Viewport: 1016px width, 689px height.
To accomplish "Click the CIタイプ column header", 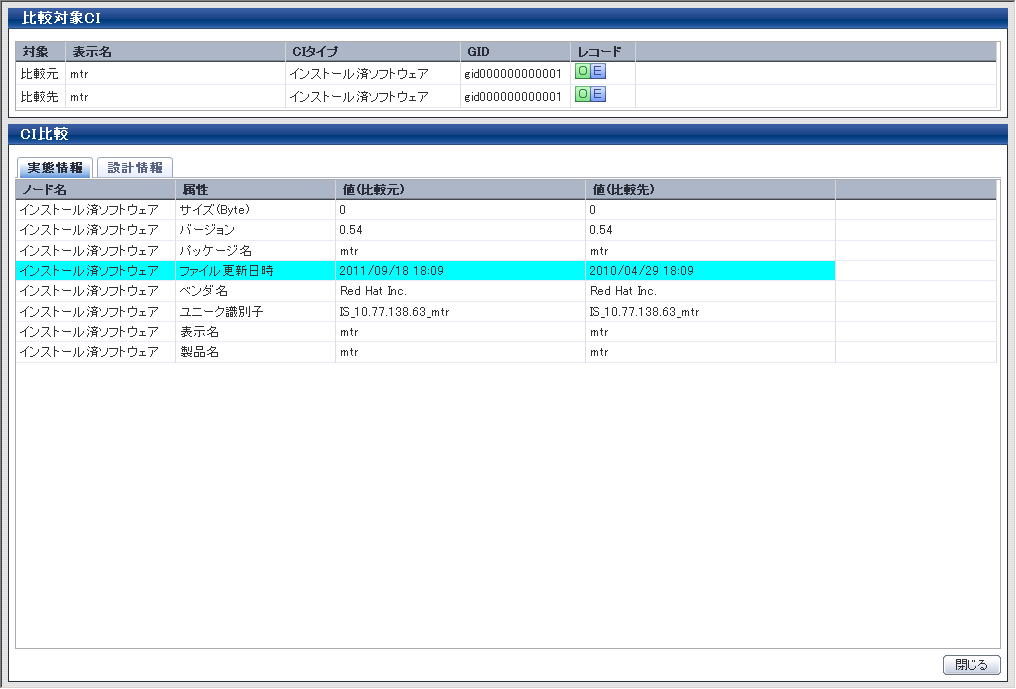I will [371, 51].
